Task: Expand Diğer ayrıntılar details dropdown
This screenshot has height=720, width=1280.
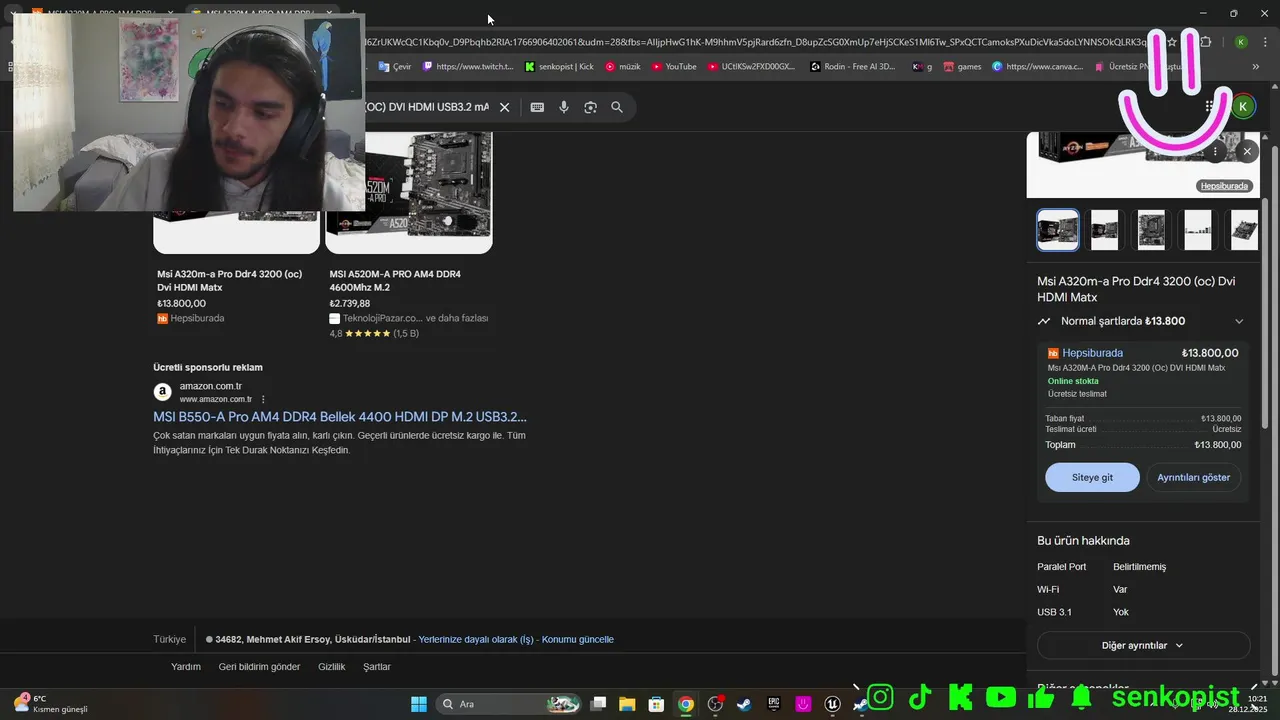Action: (x=1143, y=645)
